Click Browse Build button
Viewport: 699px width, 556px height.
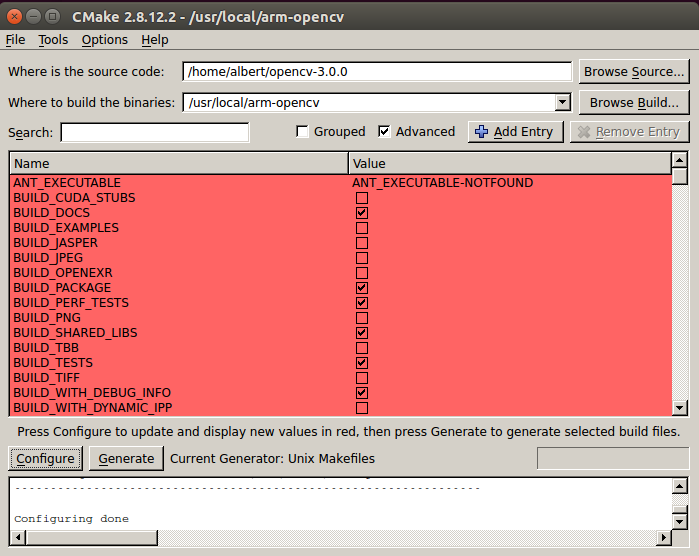[633, 103]
